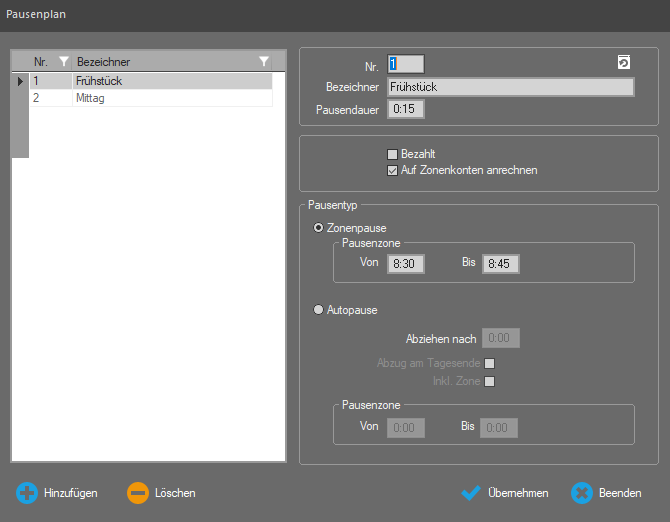Select the Mittag row in the list
Screen dimensions: 670x522
150,99
